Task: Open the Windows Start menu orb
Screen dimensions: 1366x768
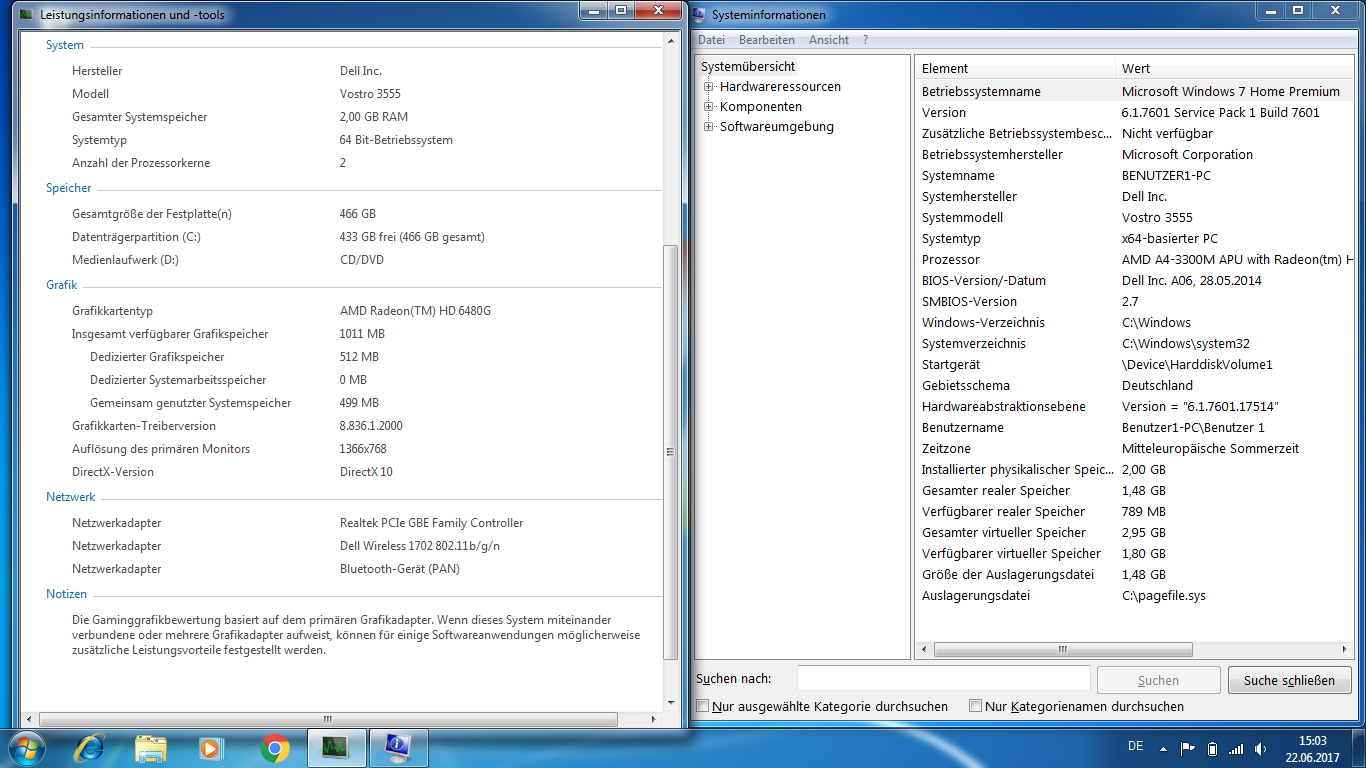Action: (x=28, y=747)
